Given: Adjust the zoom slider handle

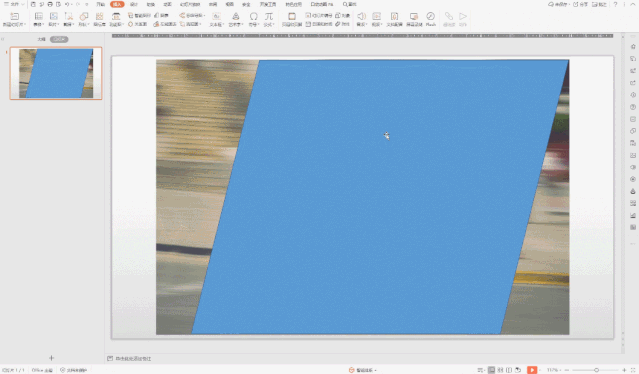Looking at the screenshot, I should click(x=596, y=370).
